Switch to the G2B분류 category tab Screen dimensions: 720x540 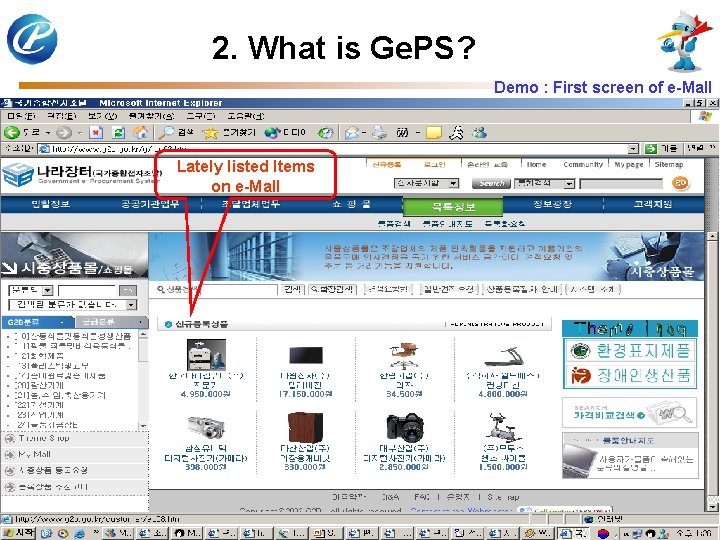coord(37,322)
